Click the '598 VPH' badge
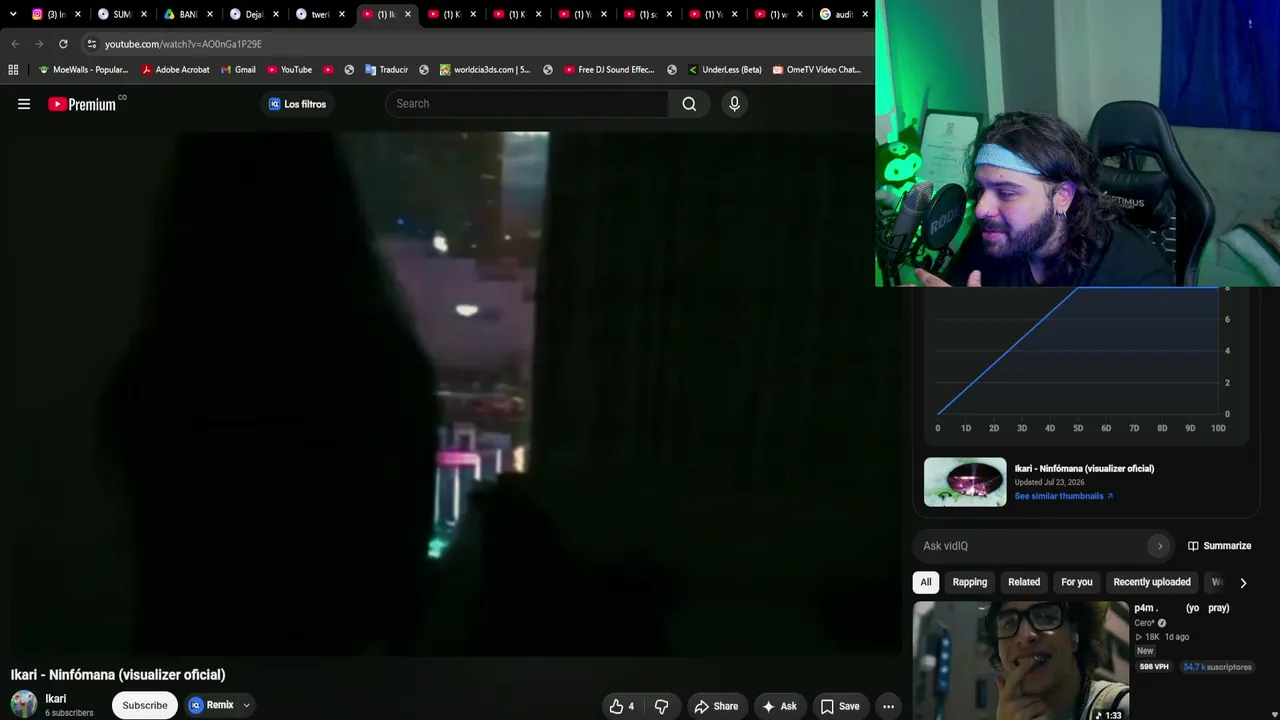This screenshot has width=1280, height=720. [1154, 667]
